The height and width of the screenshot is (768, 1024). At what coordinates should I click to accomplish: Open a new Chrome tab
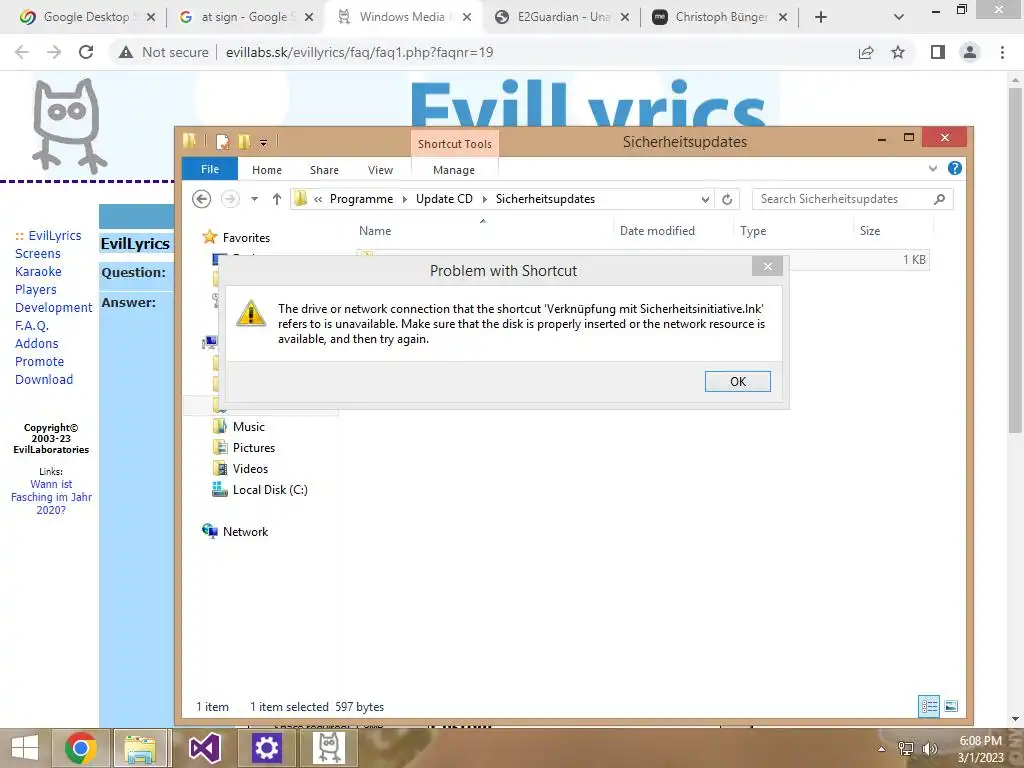click(x=820, y=17)
